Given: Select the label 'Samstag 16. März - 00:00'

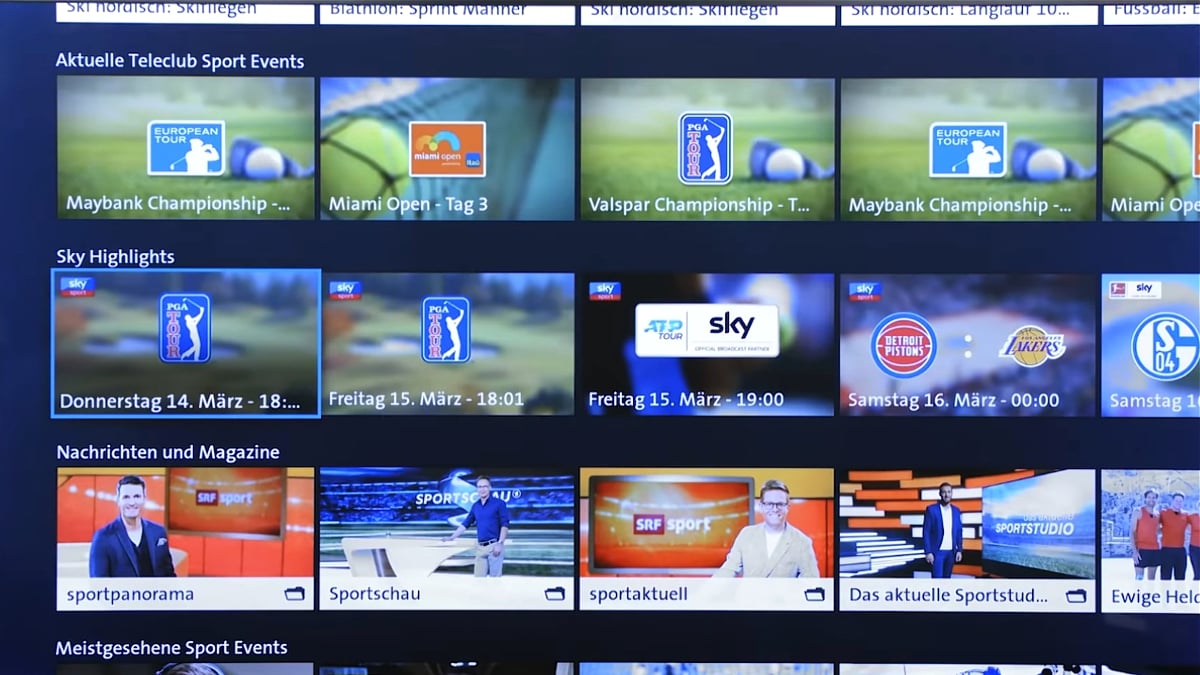Looking at the screenshot, I should 953,400.
